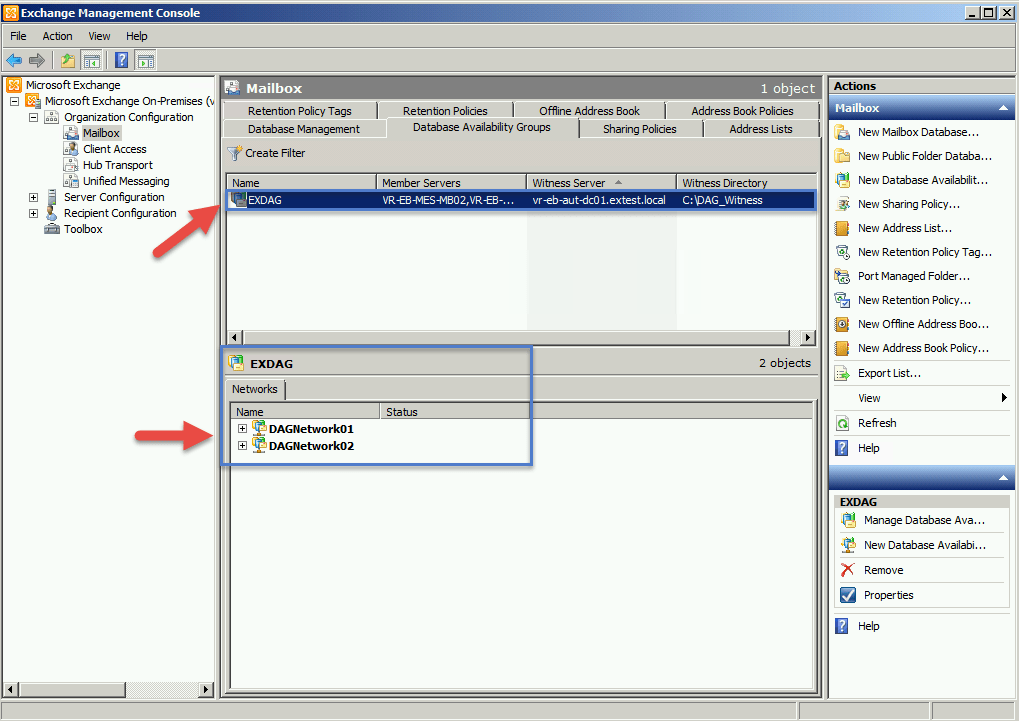
Task: Switch to the Offline Address Book tab
Action: pos(589,111)
